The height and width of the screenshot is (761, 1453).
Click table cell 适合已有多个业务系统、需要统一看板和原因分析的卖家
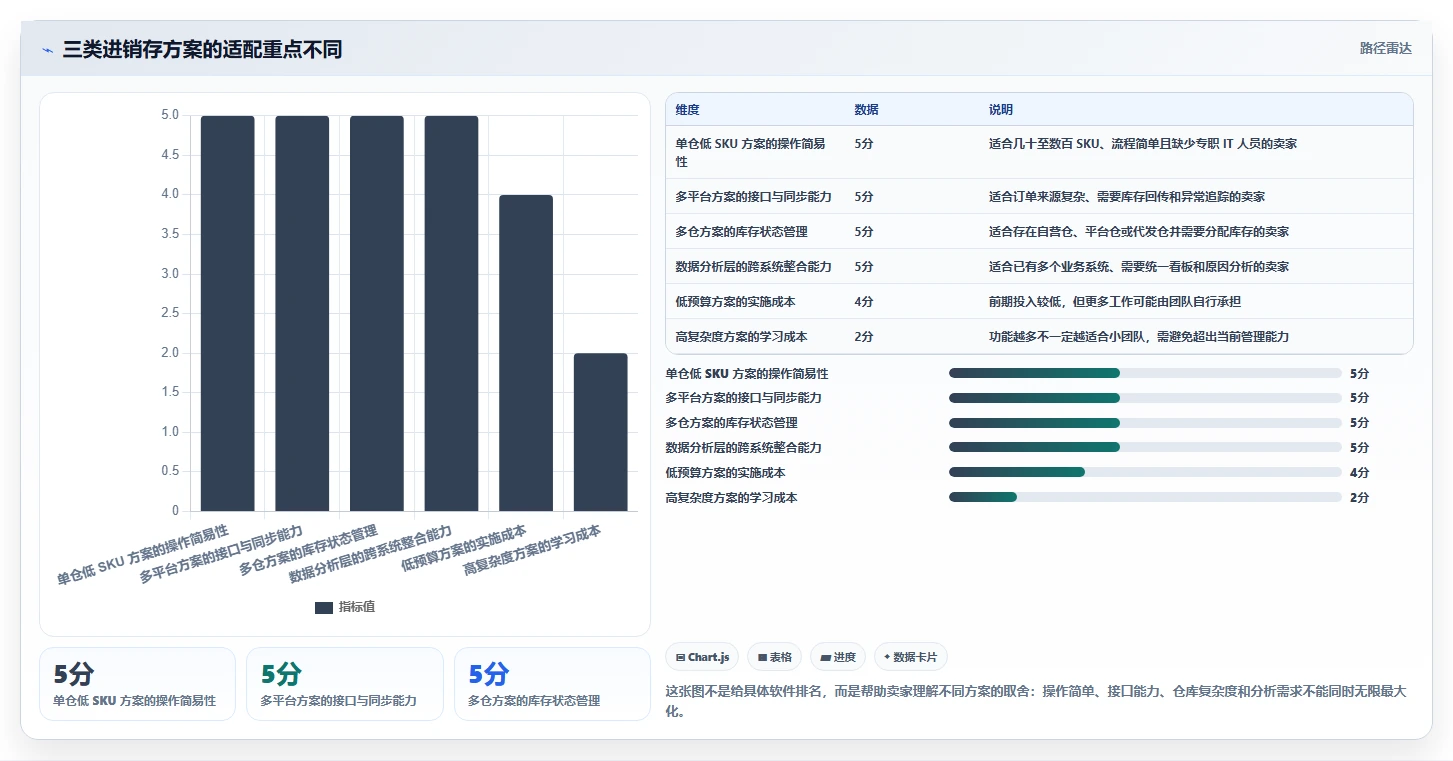coord(1139,267)
